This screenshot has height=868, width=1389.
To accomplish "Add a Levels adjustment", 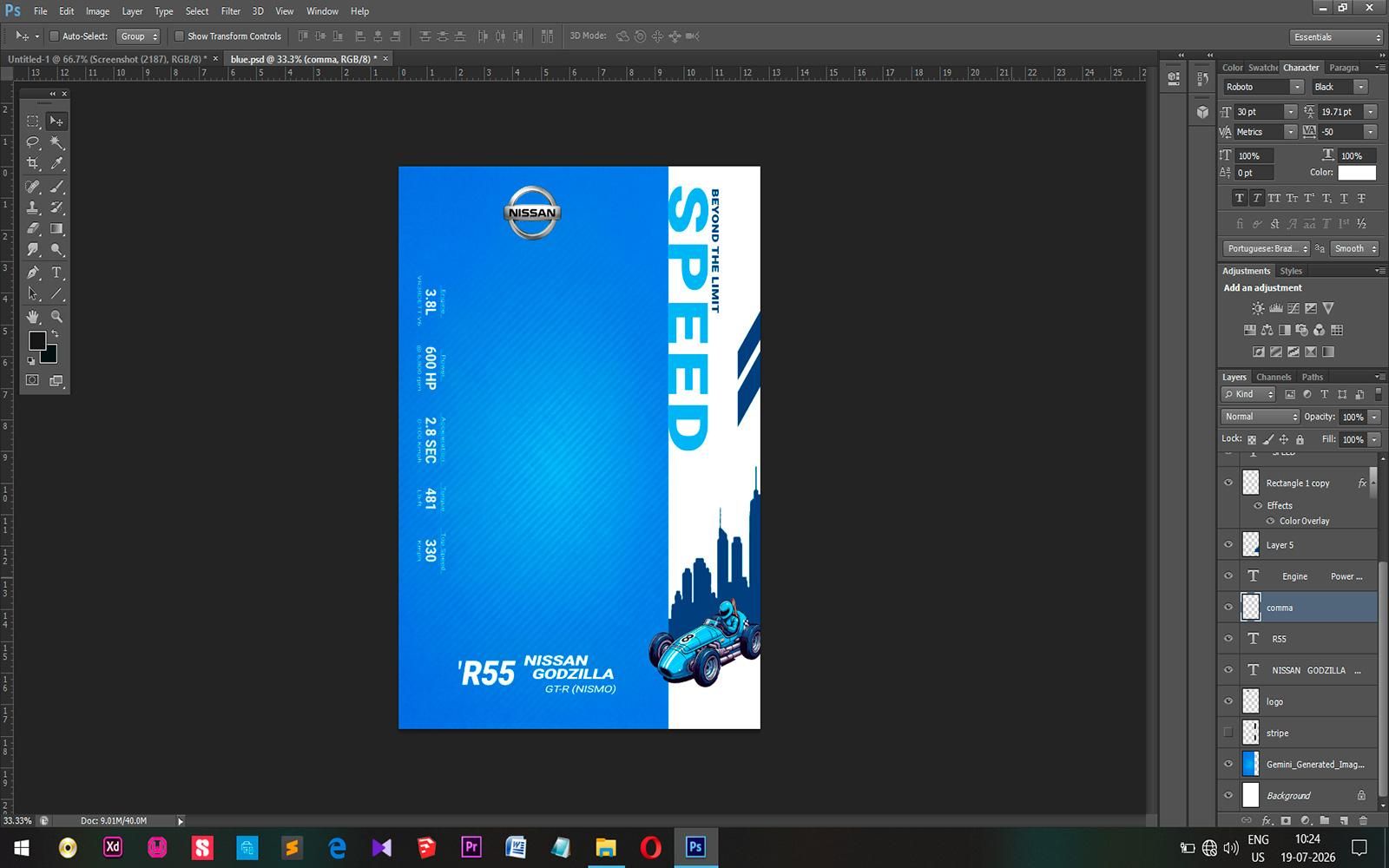I will 1276,308.
